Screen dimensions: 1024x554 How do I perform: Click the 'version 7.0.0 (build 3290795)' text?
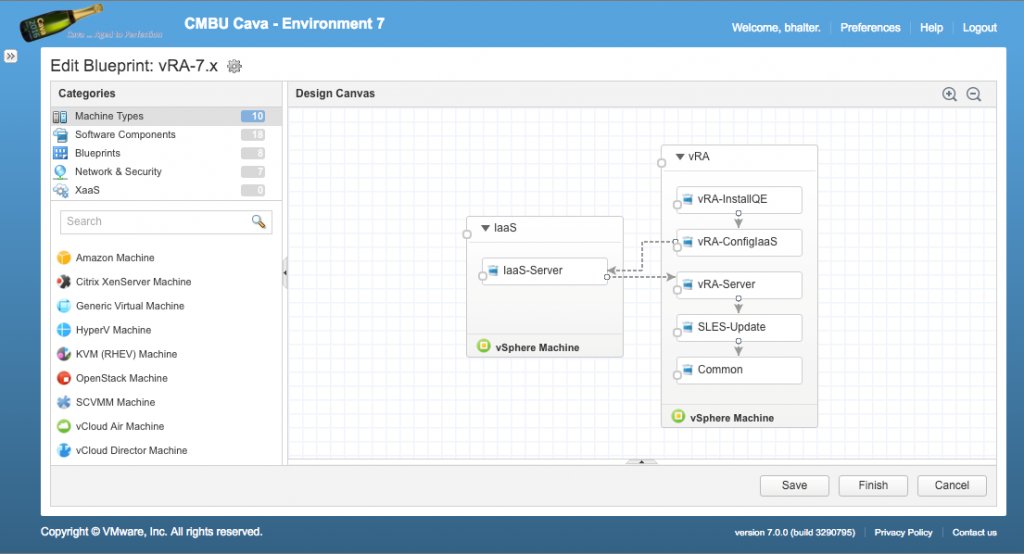point(794,532)
